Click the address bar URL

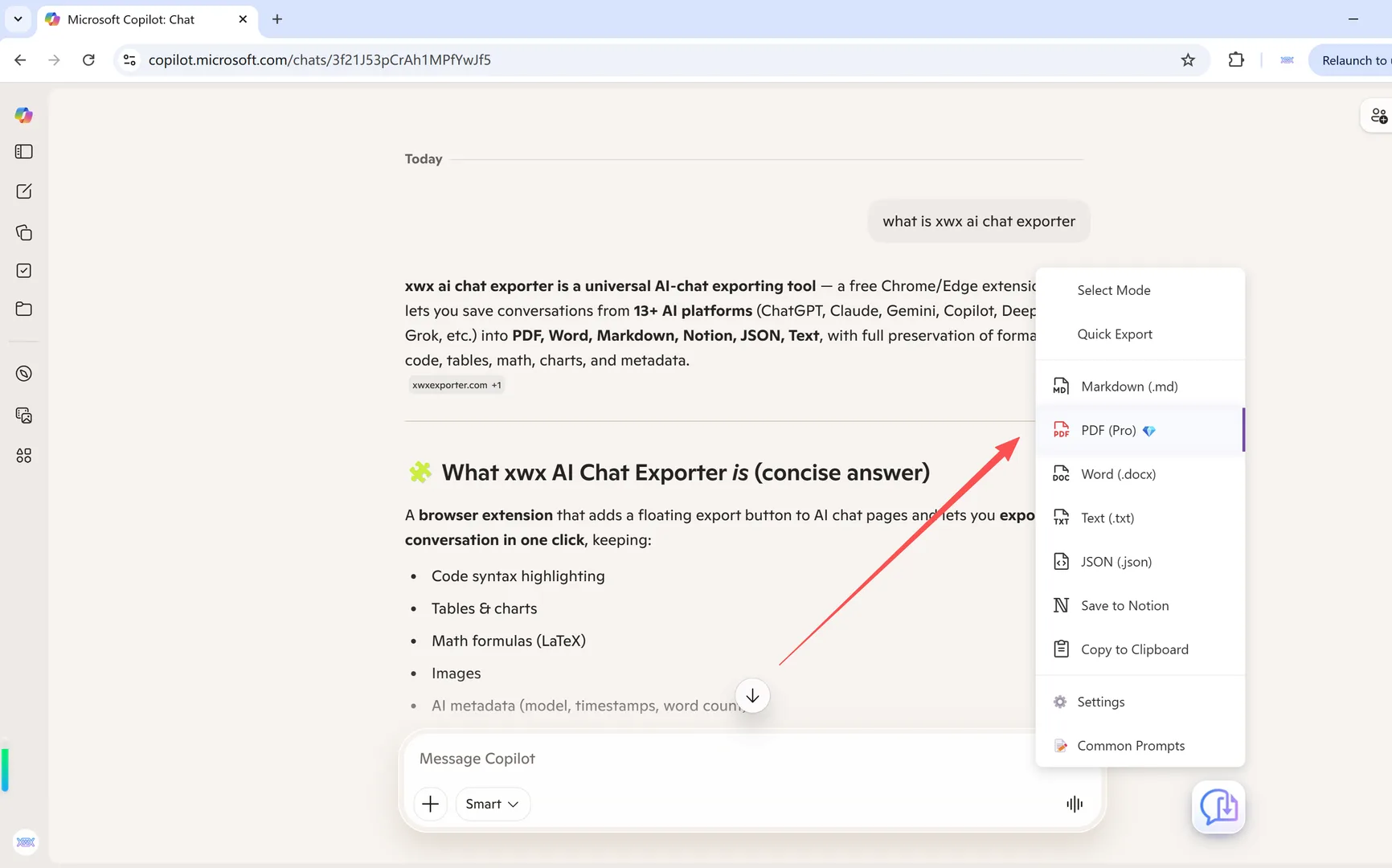pyautogui.click(x=319, y=60)
